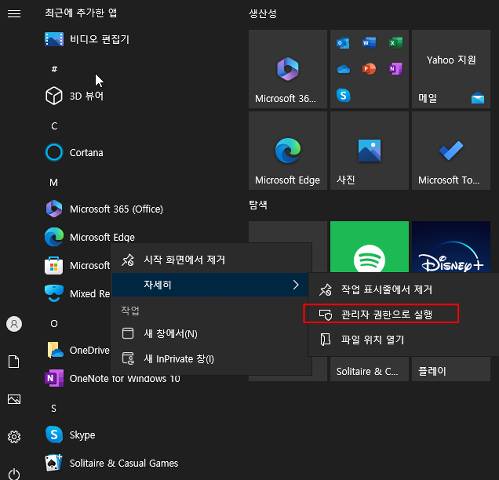Click the Power button icon
The width and height of the screenshot is (499, 480).
(x=14, y=474)
